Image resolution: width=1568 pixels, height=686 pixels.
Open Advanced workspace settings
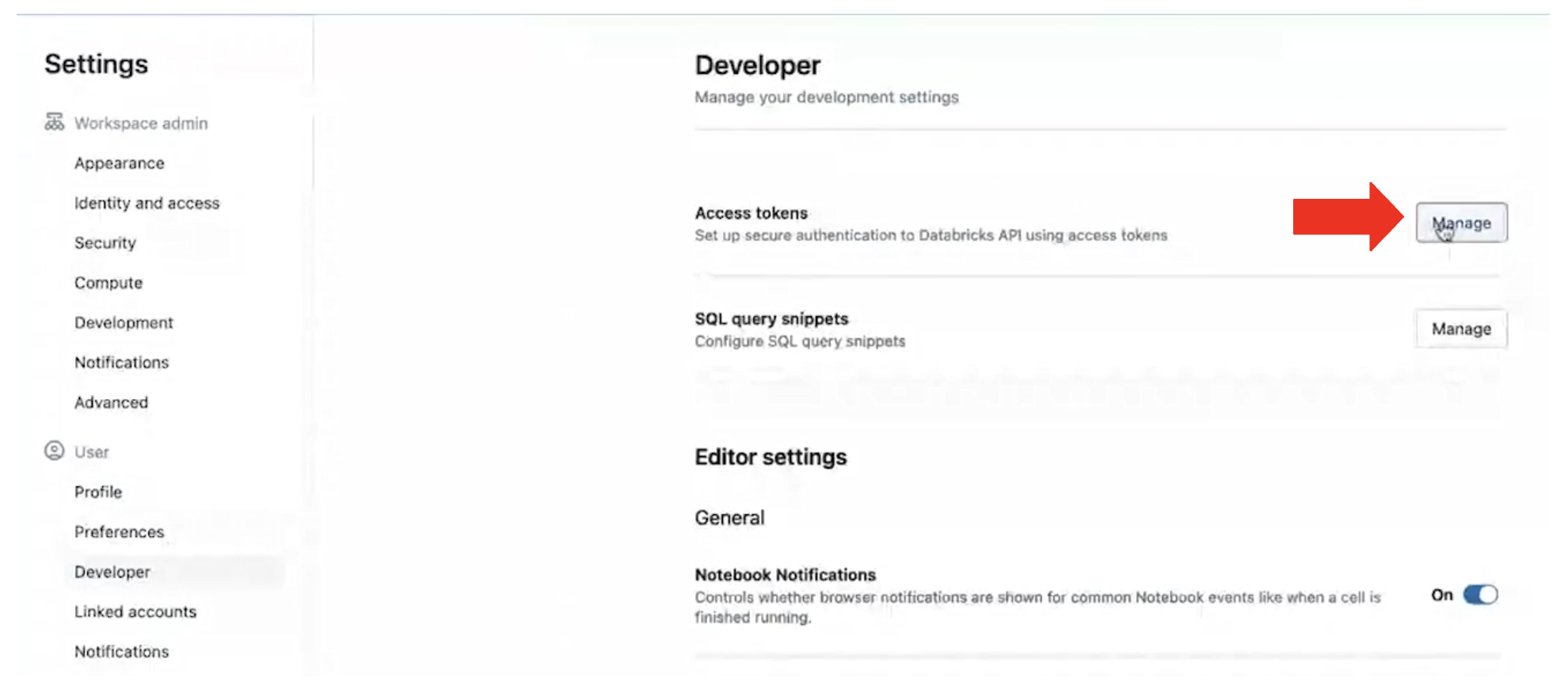[x=111, y=402]
